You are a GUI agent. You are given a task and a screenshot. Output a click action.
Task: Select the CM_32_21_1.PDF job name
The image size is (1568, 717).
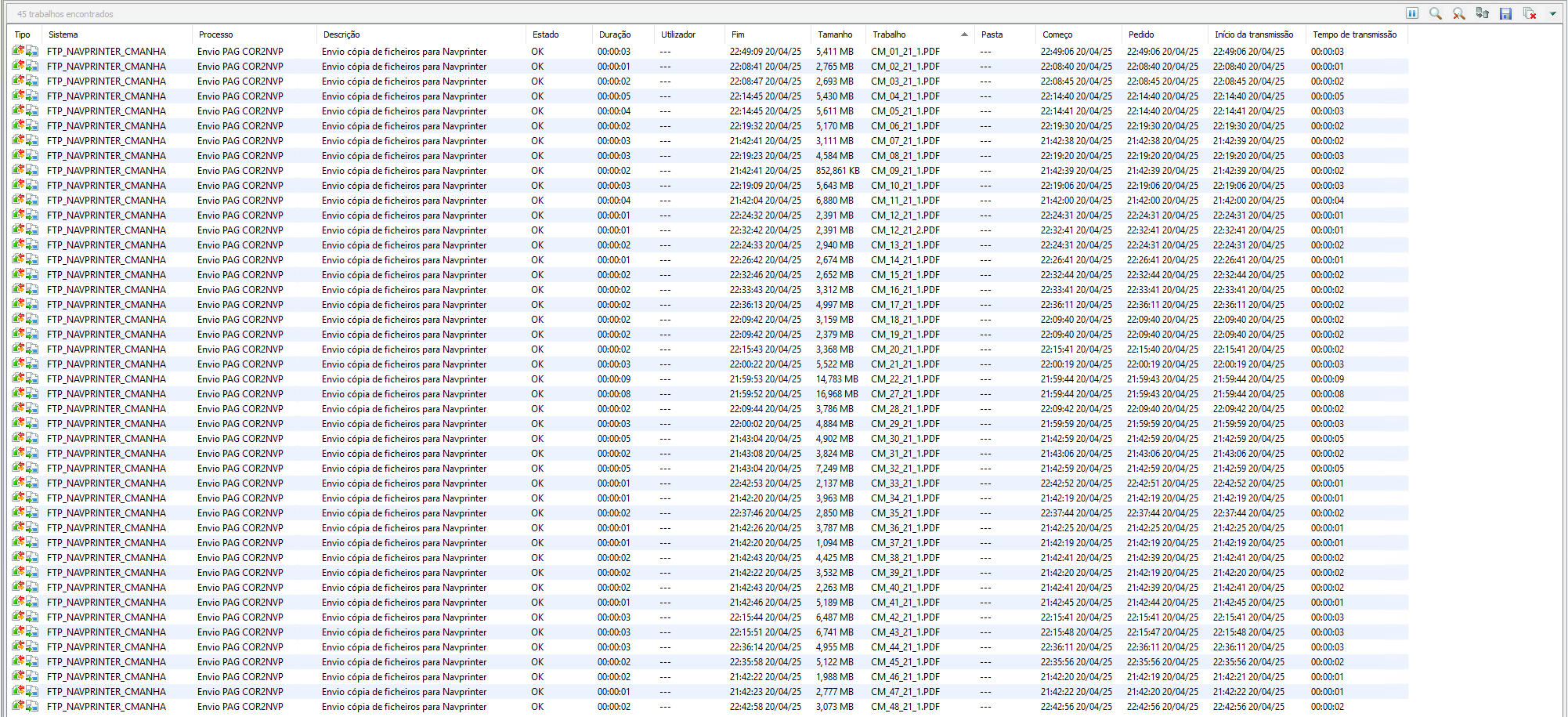[x=905, y=469]
